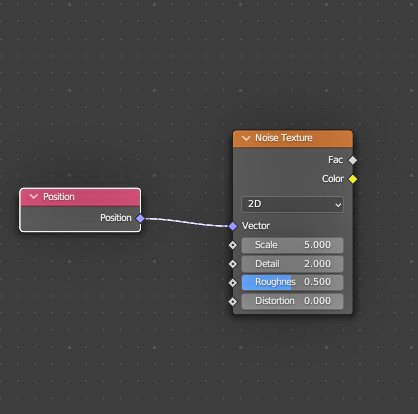Click the Roughness slider field
Image resolution: width=418 pixels, height=414 pixels.
292,282
